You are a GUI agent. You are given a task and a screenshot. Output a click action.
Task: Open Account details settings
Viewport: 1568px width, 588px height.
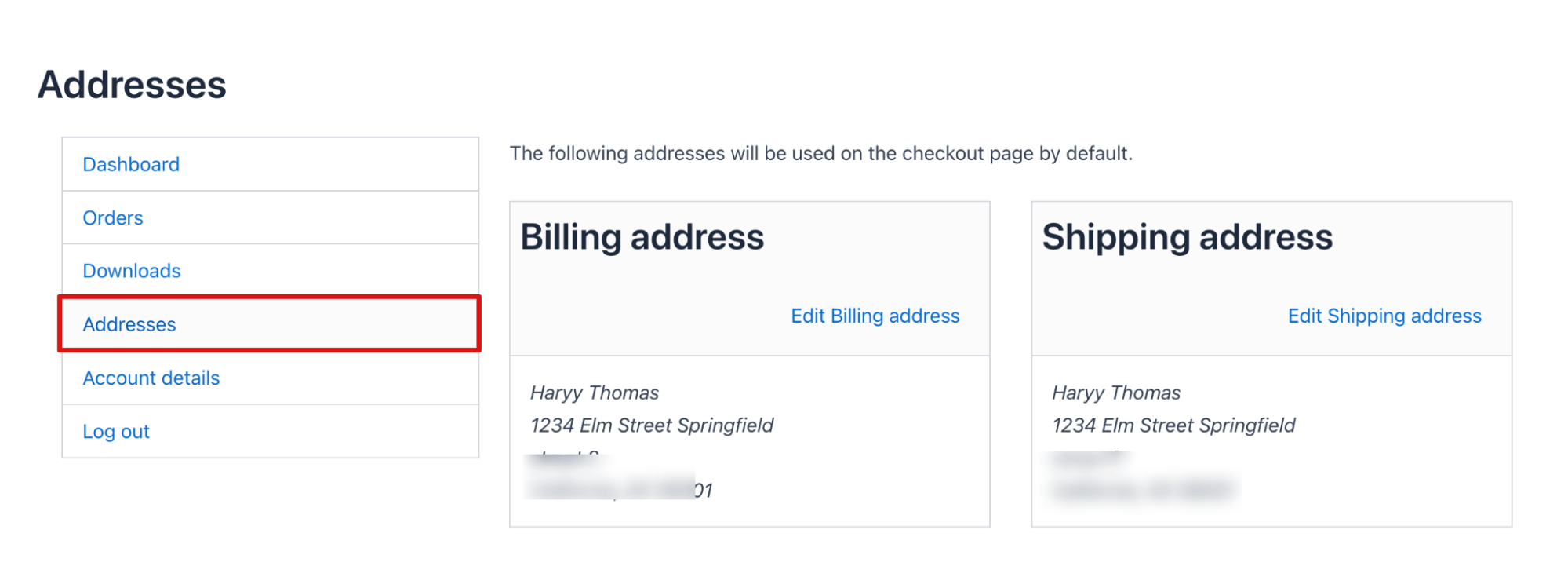(x=151, y=378)
